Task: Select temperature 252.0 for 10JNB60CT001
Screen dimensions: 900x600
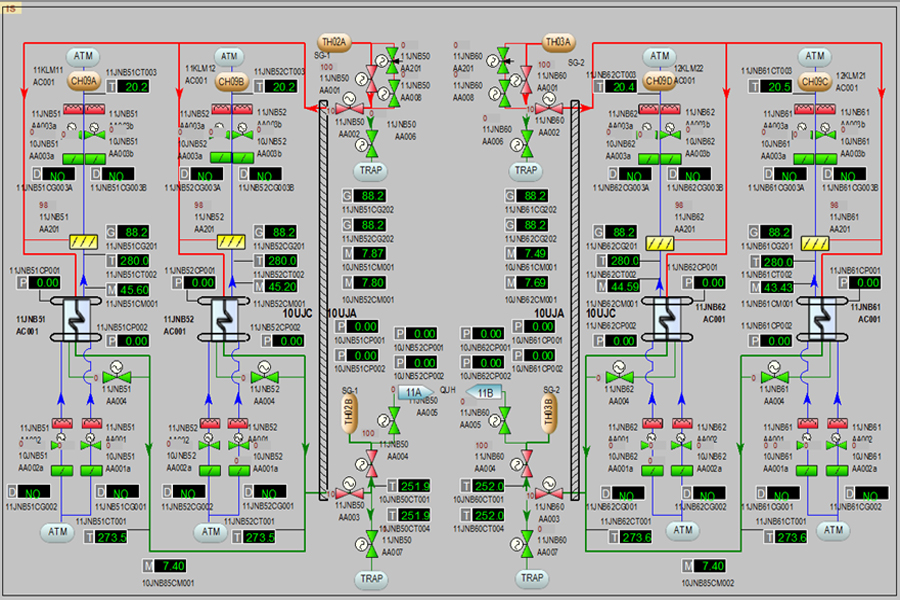Action: [x=488, y=486]
